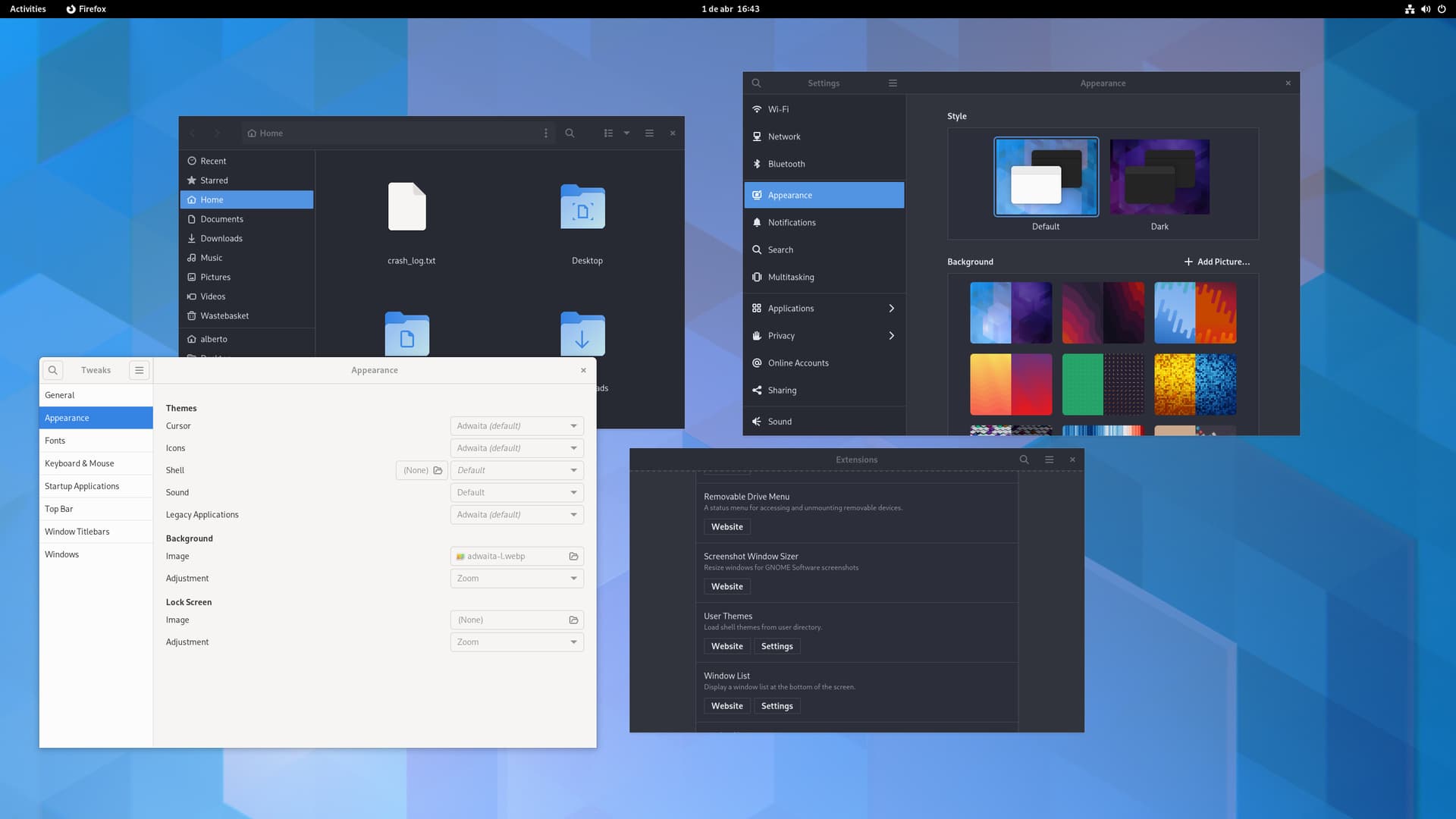This screenshot has width=1456, height=819.
Task: Click the search icon in Settings window
Action: 756,83
